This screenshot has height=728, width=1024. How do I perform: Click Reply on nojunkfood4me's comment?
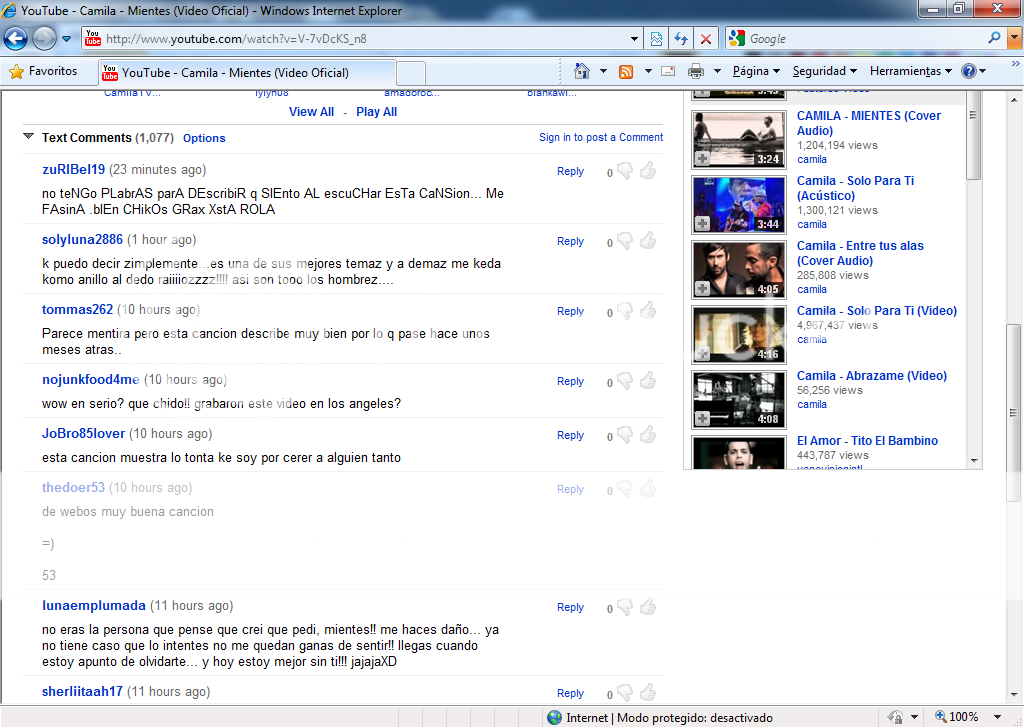(570, 381)
